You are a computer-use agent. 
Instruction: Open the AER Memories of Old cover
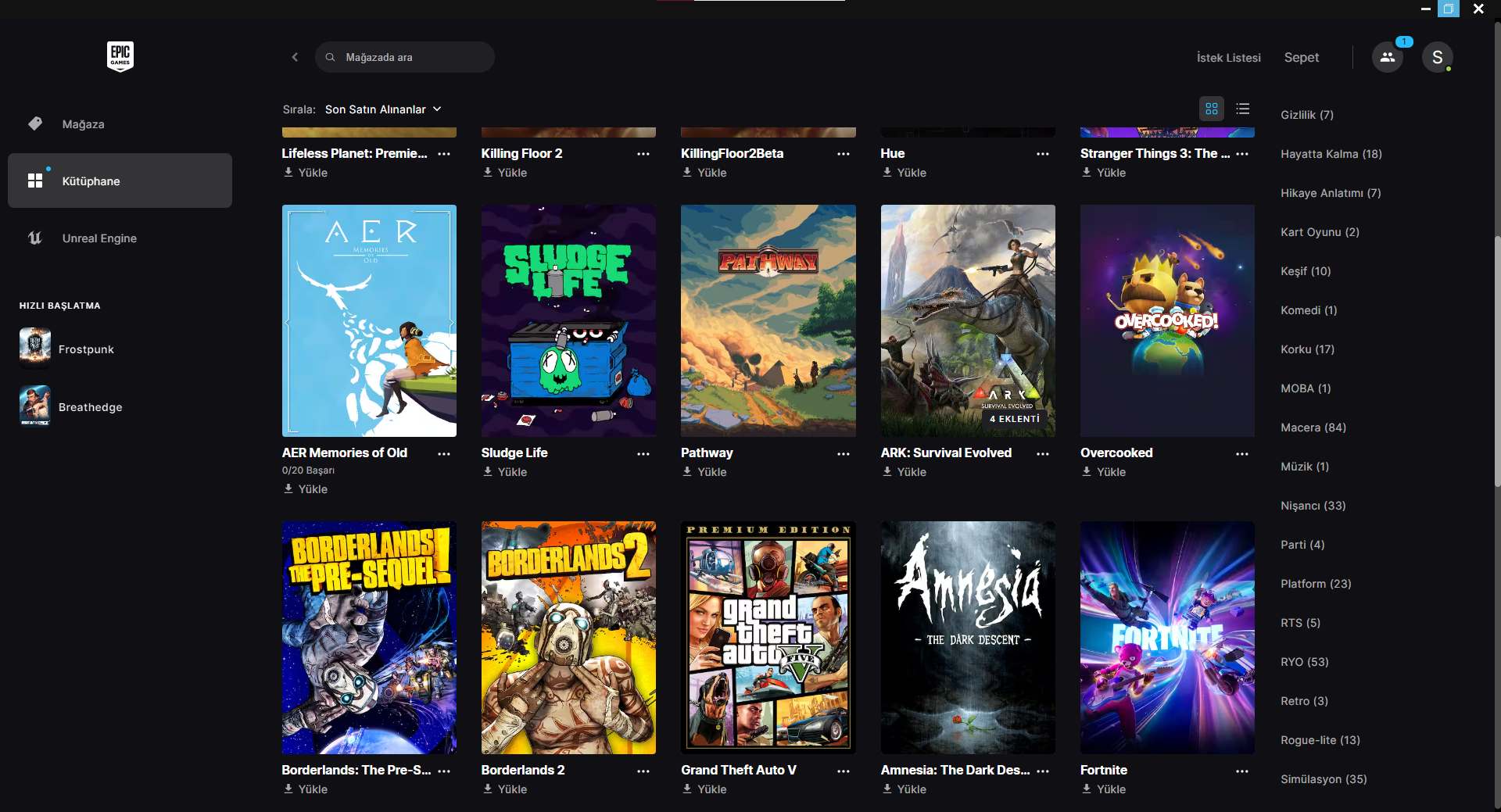(x=369, y=320)
